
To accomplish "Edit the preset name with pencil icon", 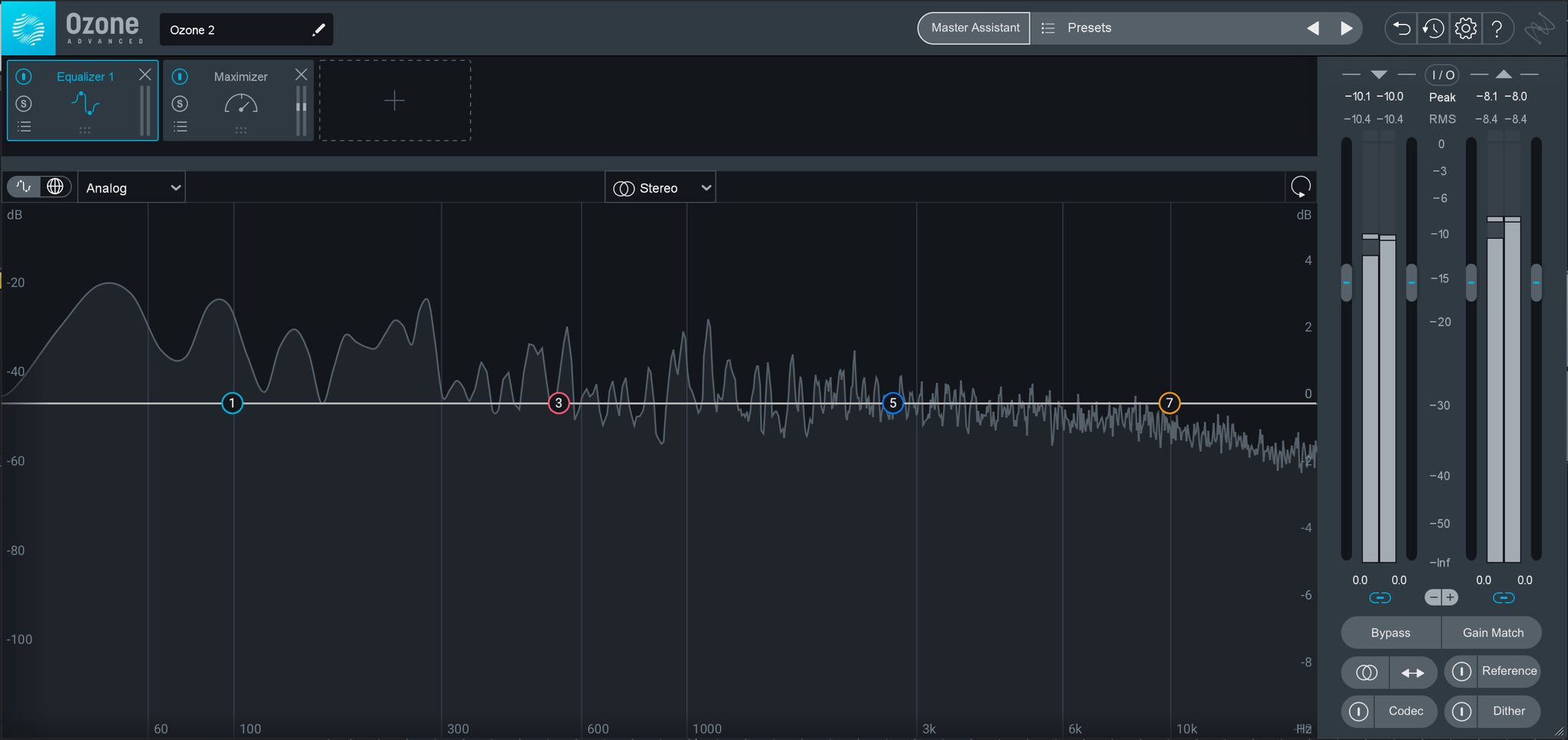I will click(x=319, y=30).
